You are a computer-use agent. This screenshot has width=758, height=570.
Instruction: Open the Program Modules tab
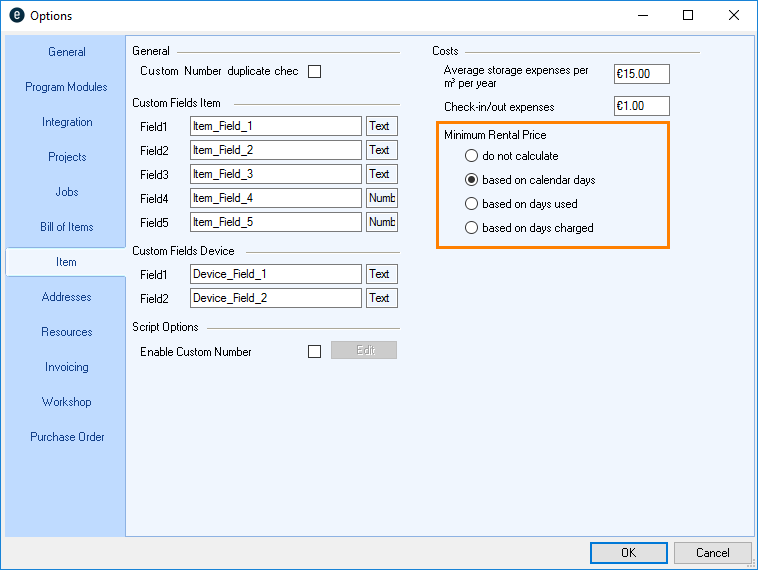click(x=67, y=87)
